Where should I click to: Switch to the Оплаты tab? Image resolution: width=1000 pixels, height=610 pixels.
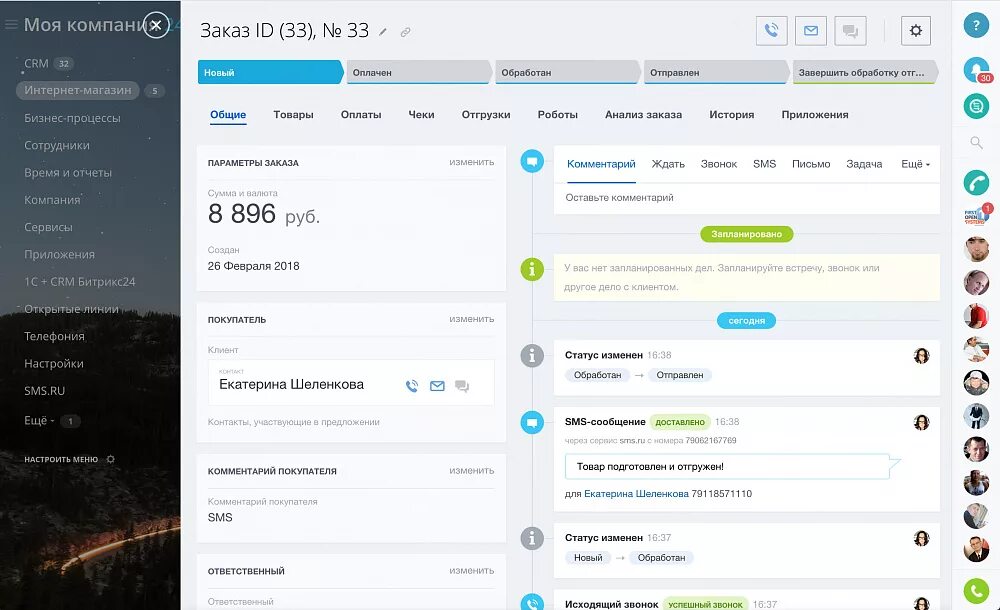361,115
